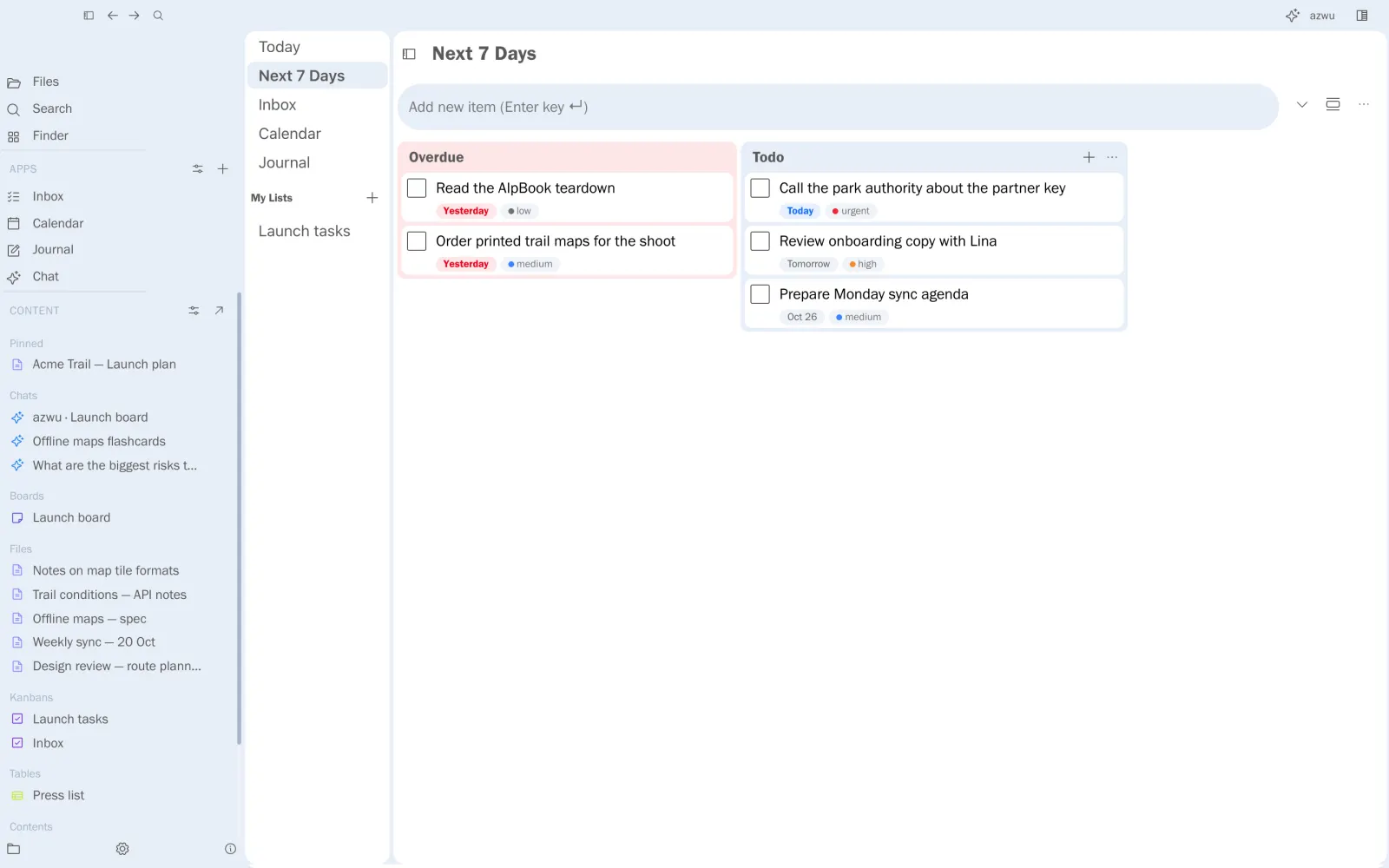Create a new list under My Lists
Image resolution: width=1389 pixels, height=868 pixels.
372,198
